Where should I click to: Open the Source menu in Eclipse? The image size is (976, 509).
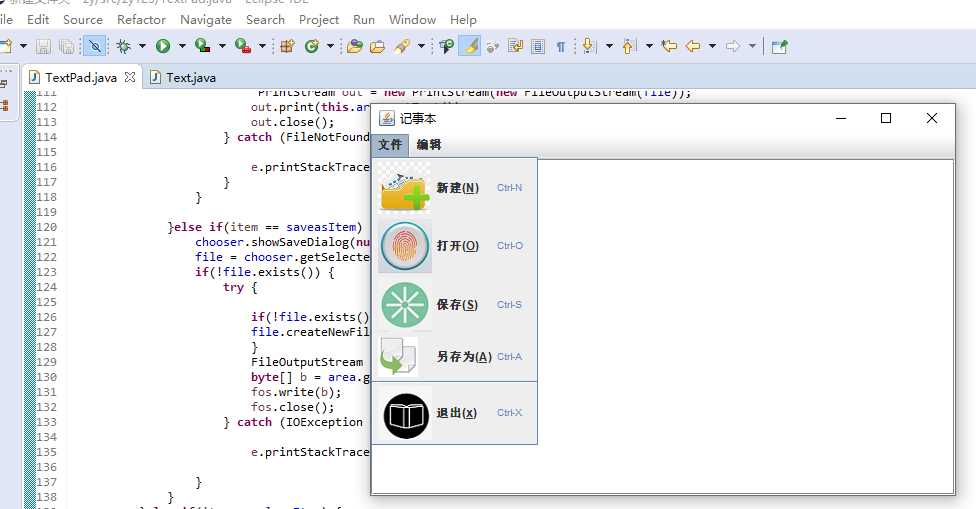(83, 20)
